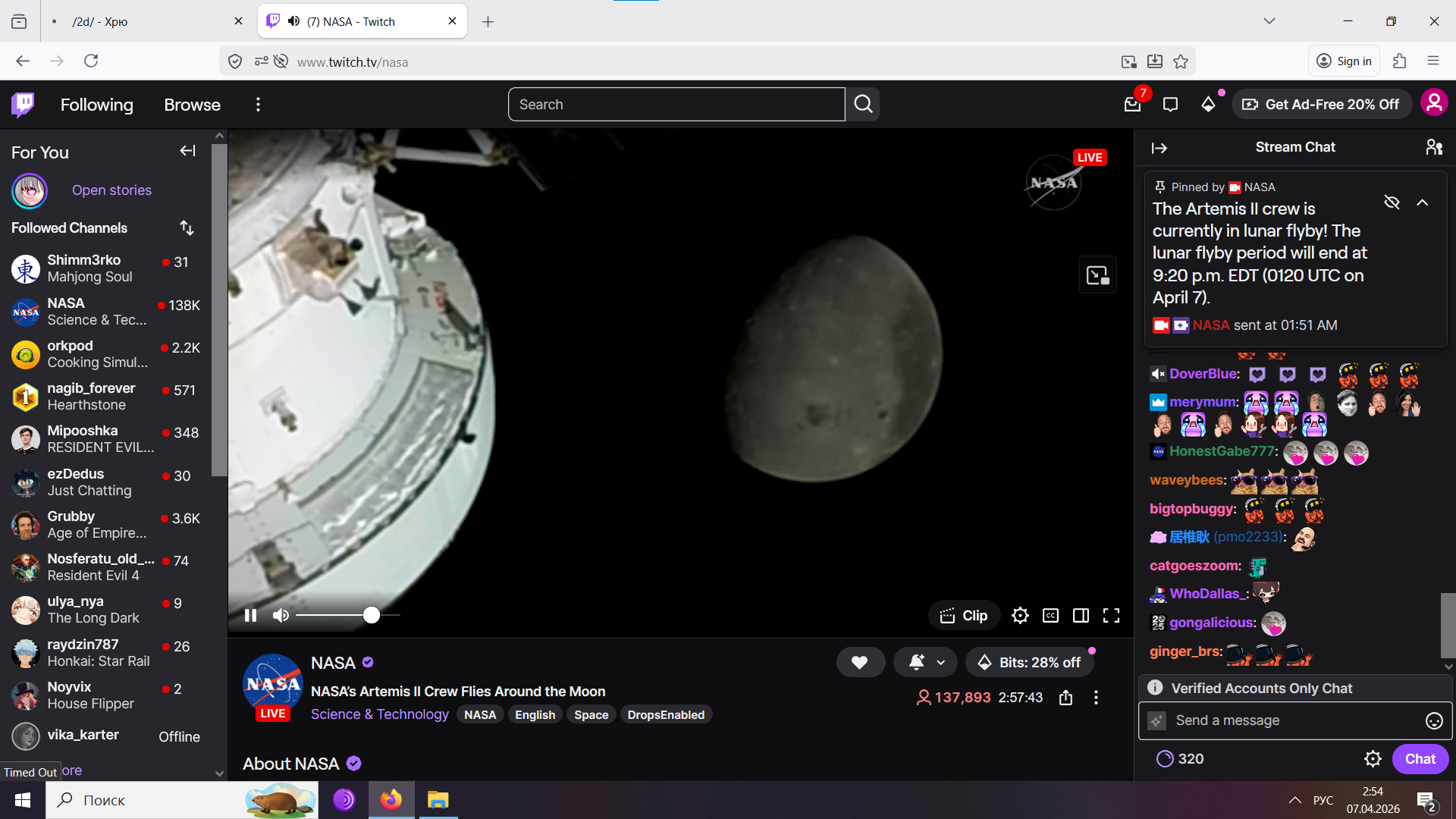Select the DropsEnabled tag

click(666, 714)
